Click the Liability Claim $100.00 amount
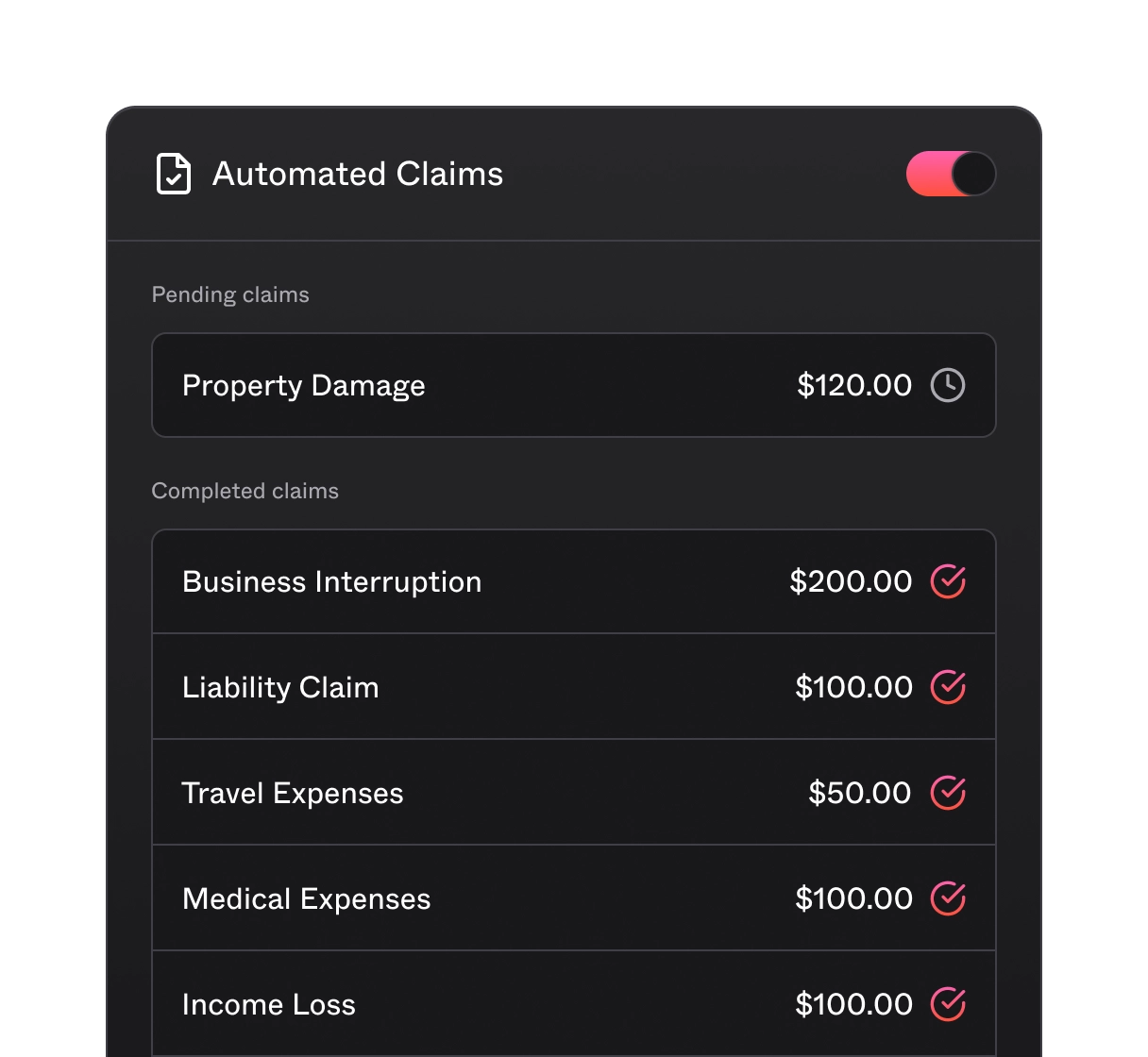 pyautogui.click(x=853, y=687)
